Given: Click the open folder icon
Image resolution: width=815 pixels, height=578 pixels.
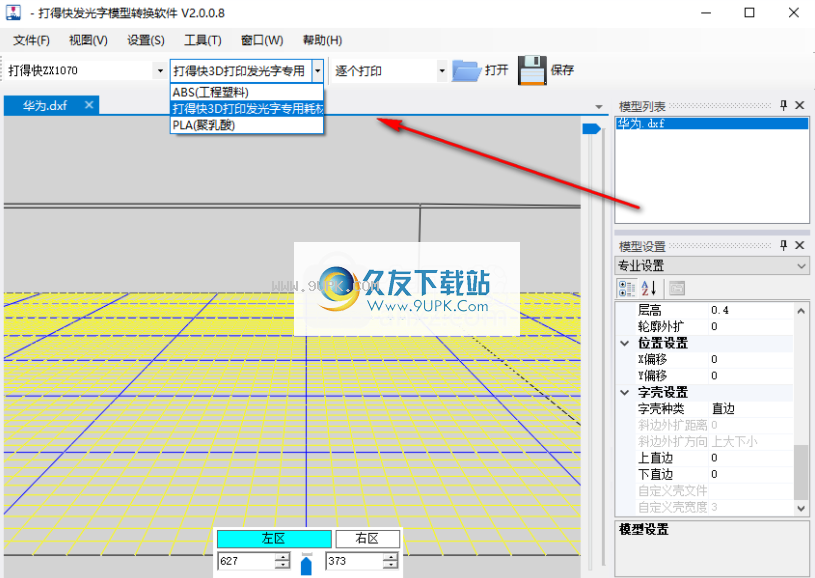Looking at the screenshot, I should click(466, 71).
